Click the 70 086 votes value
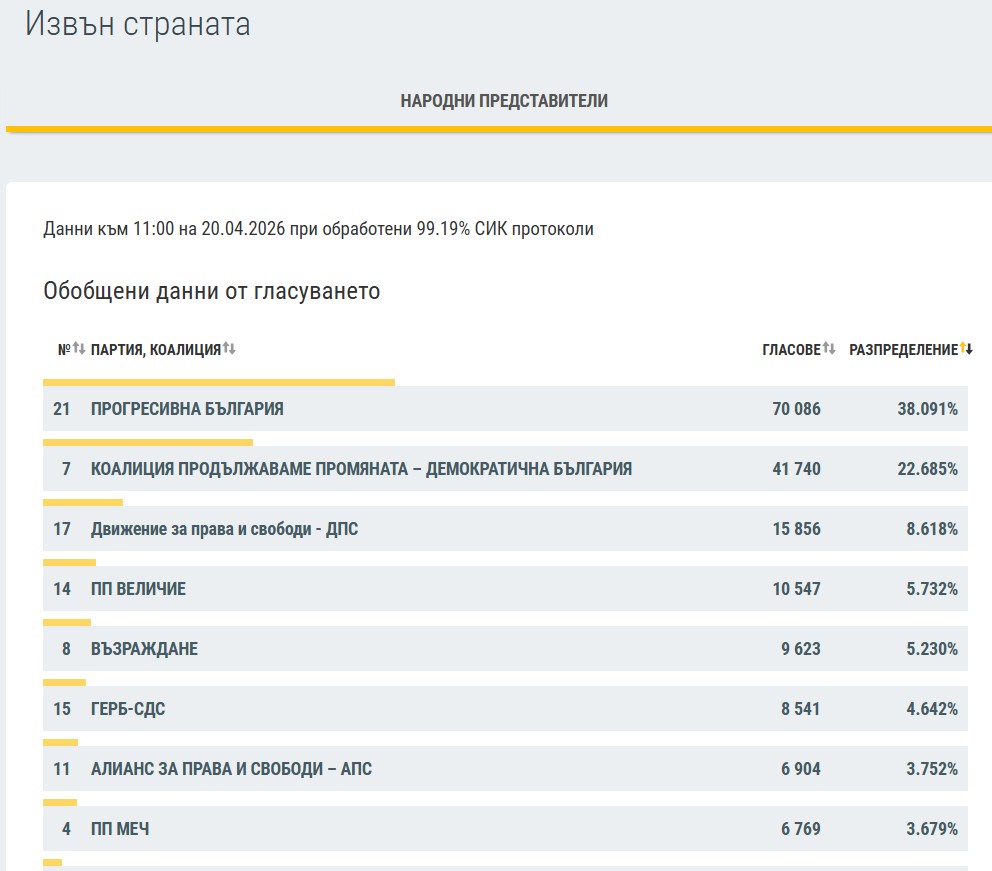 click(x=796, y=409)
